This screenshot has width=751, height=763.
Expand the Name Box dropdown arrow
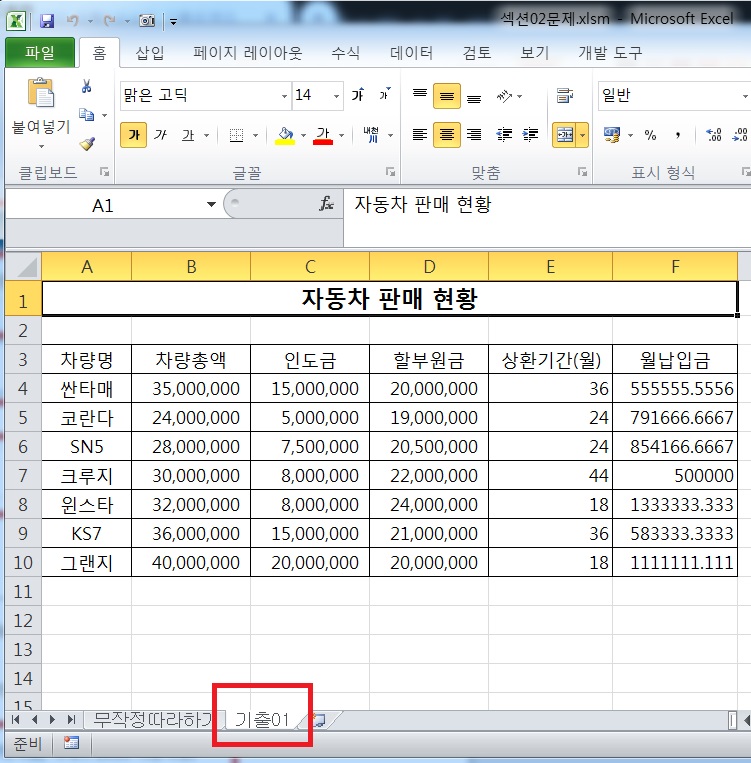[211, 205]
